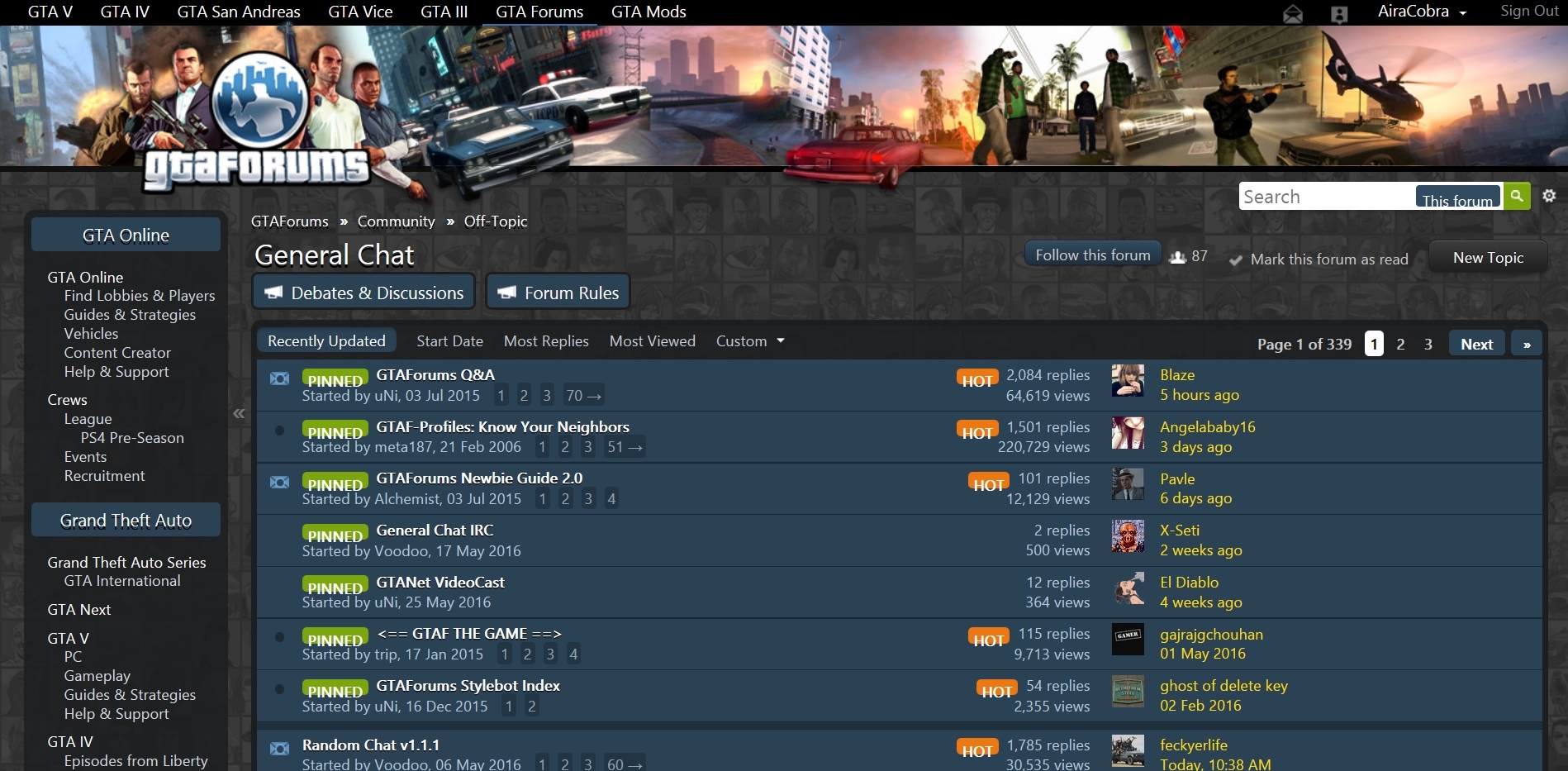Click Follow this forum button

1093,255
